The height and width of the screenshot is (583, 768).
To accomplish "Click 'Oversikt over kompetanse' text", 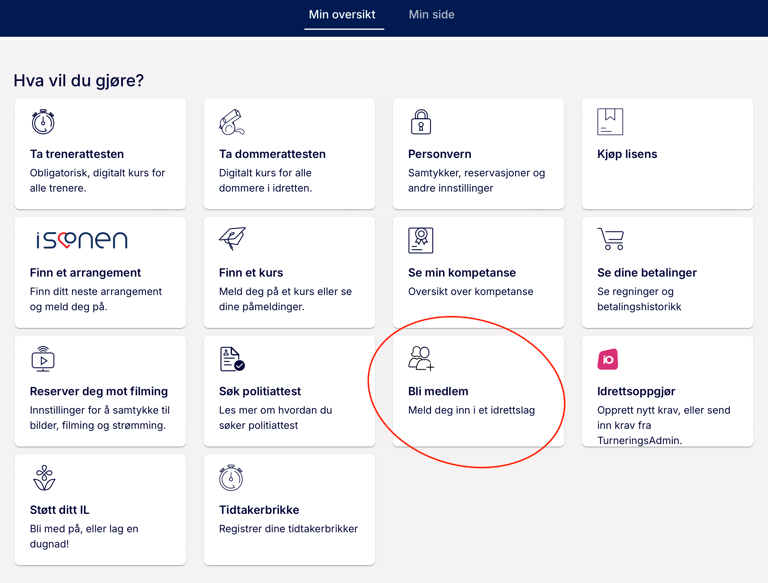I will point(471,292).
